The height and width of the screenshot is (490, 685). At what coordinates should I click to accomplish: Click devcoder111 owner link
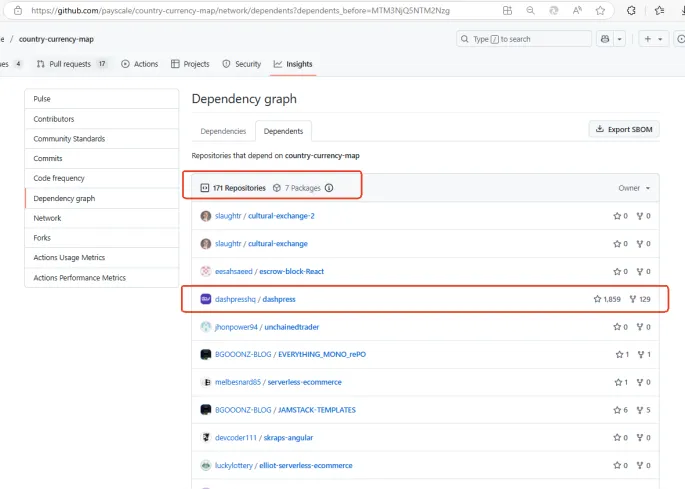(x=236, y=438)
